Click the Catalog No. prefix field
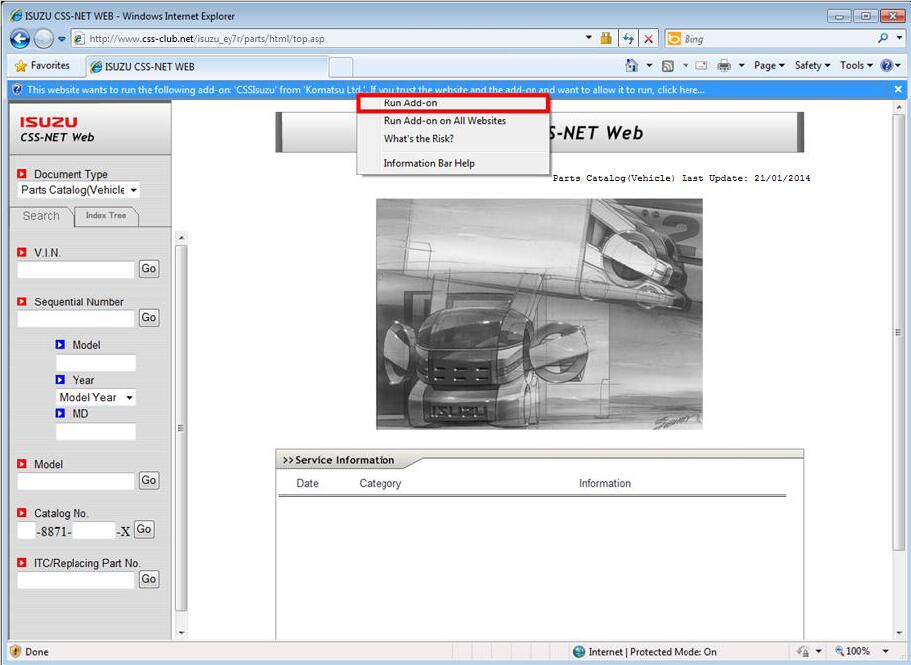This screenshot has width=911, height=665. tap(27, 530)
